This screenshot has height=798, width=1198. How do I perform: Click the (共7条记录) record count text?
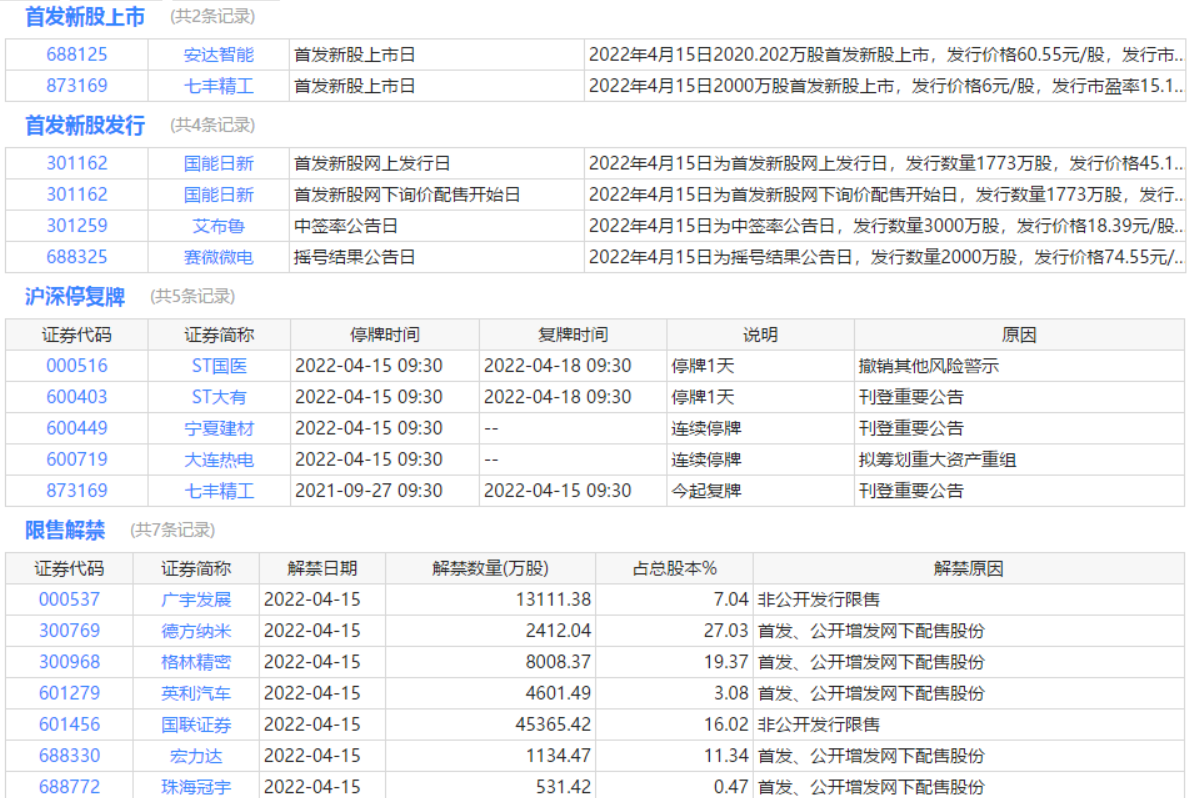tap(173, 530)
